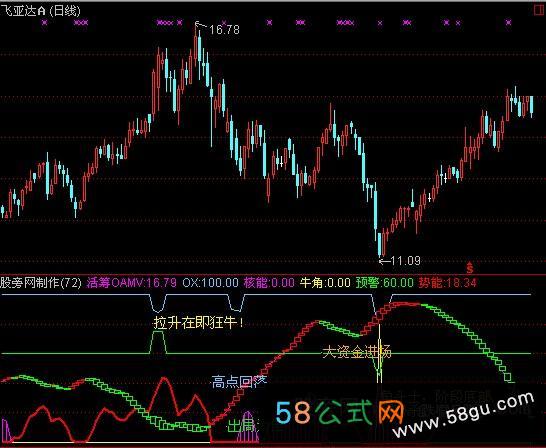Click the arrow beside 11.09 low price

click(x=384, y=261)
